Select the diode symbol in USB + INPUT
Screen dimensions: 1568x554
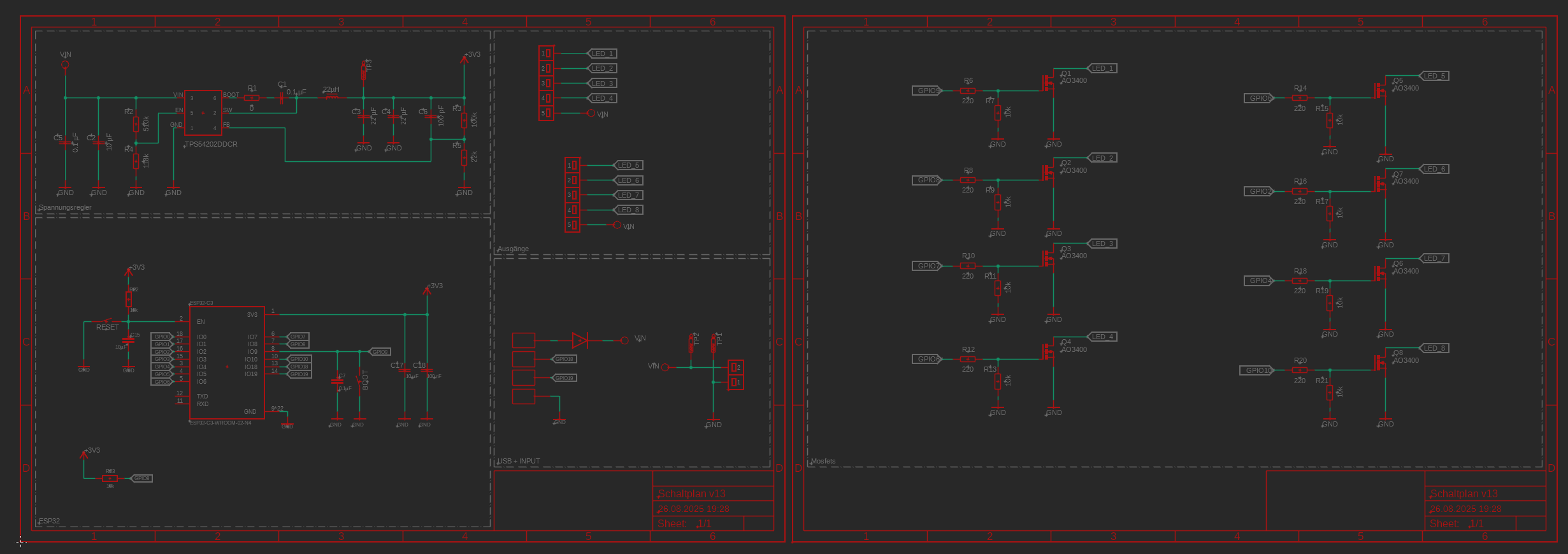click(x=580, y=340)
